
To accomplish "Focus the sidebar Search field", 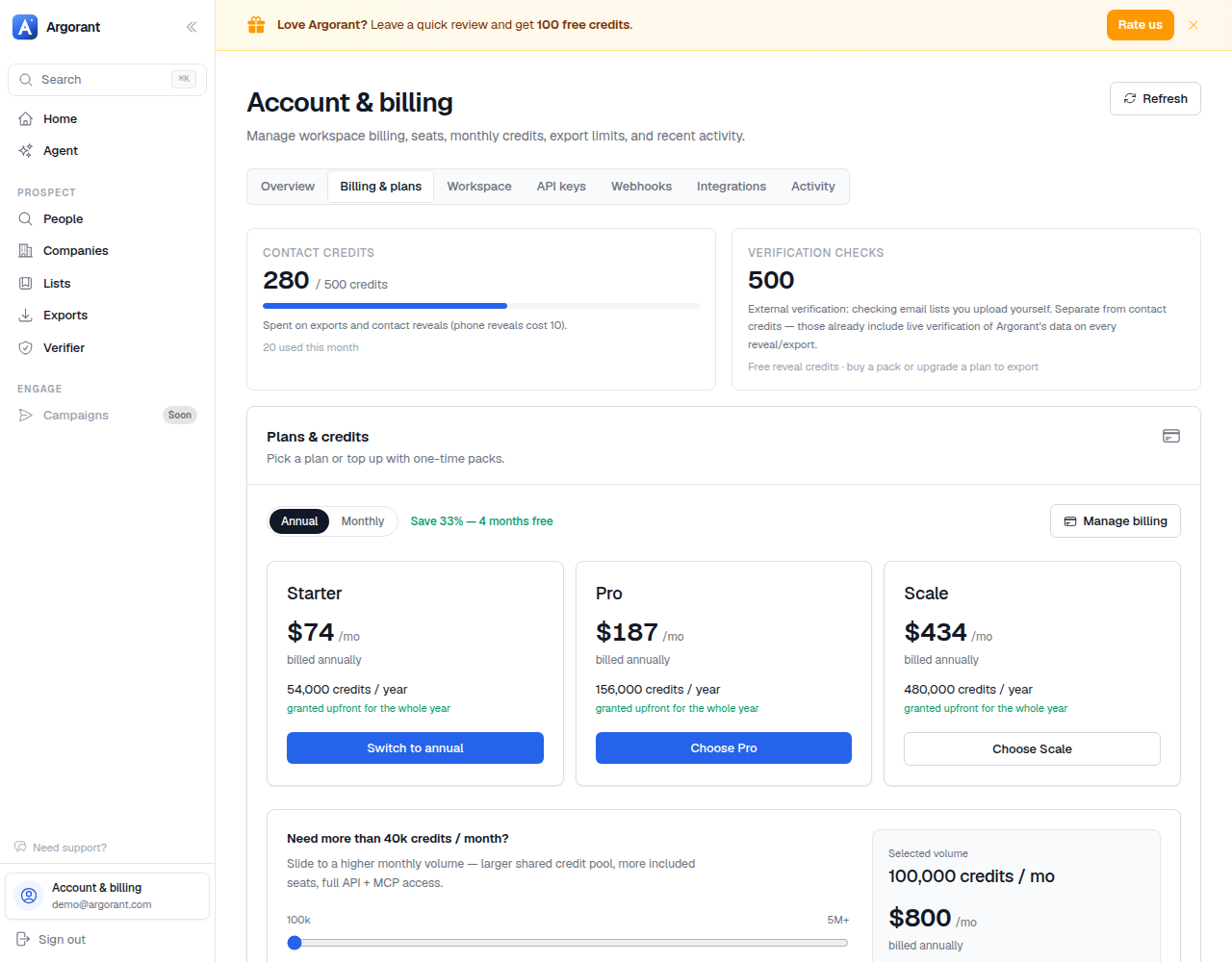I will (108, 80).
